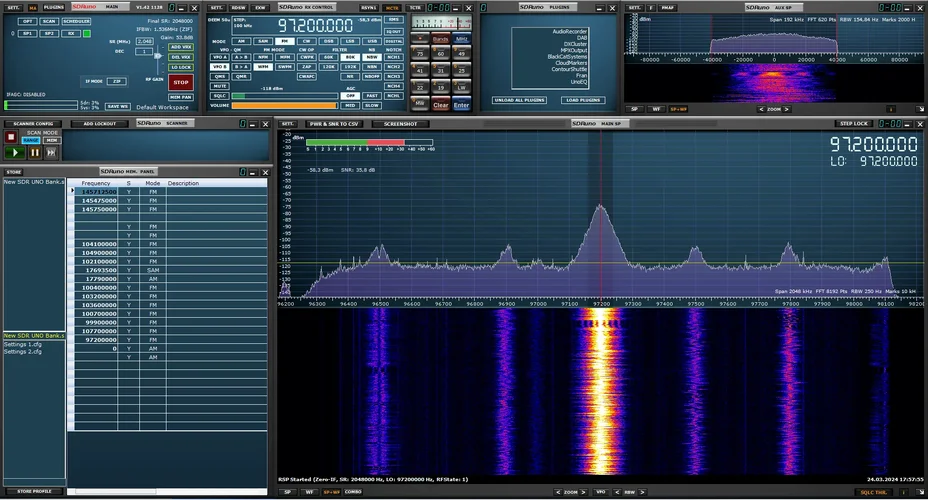
Task: Zoom in Main SP with right zoom arrow
Action: coord(583,492)
